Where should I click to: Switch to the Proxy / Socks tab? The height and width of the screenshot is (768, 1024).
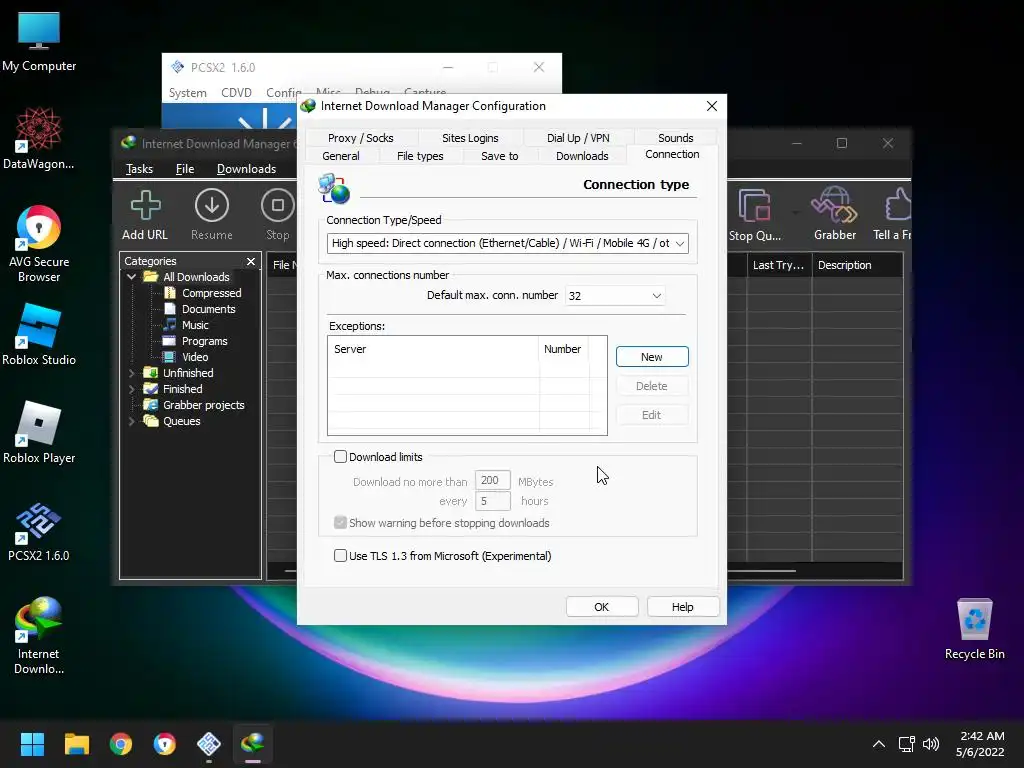tap(360, 138)
